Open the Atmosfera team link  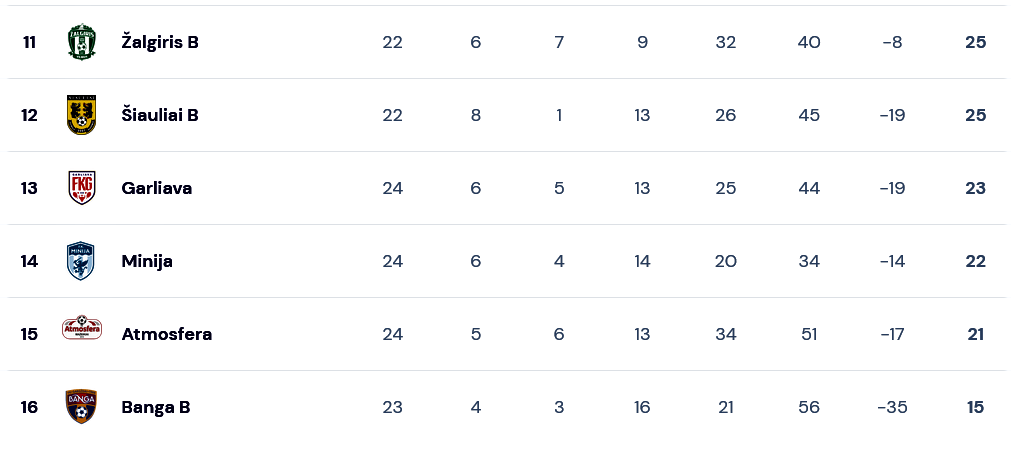pyautogui.click(x=166, y=334)
